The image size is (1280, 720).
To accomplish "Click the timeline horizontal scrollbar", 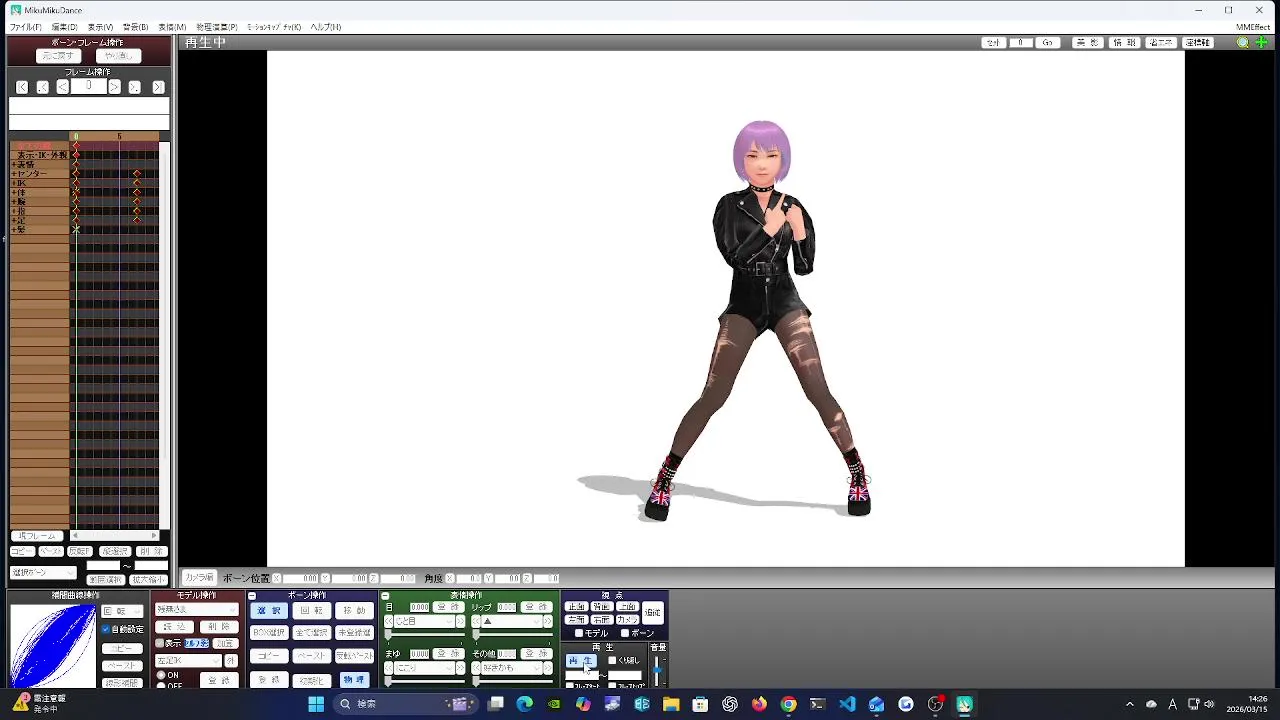I will click(113, 536).
